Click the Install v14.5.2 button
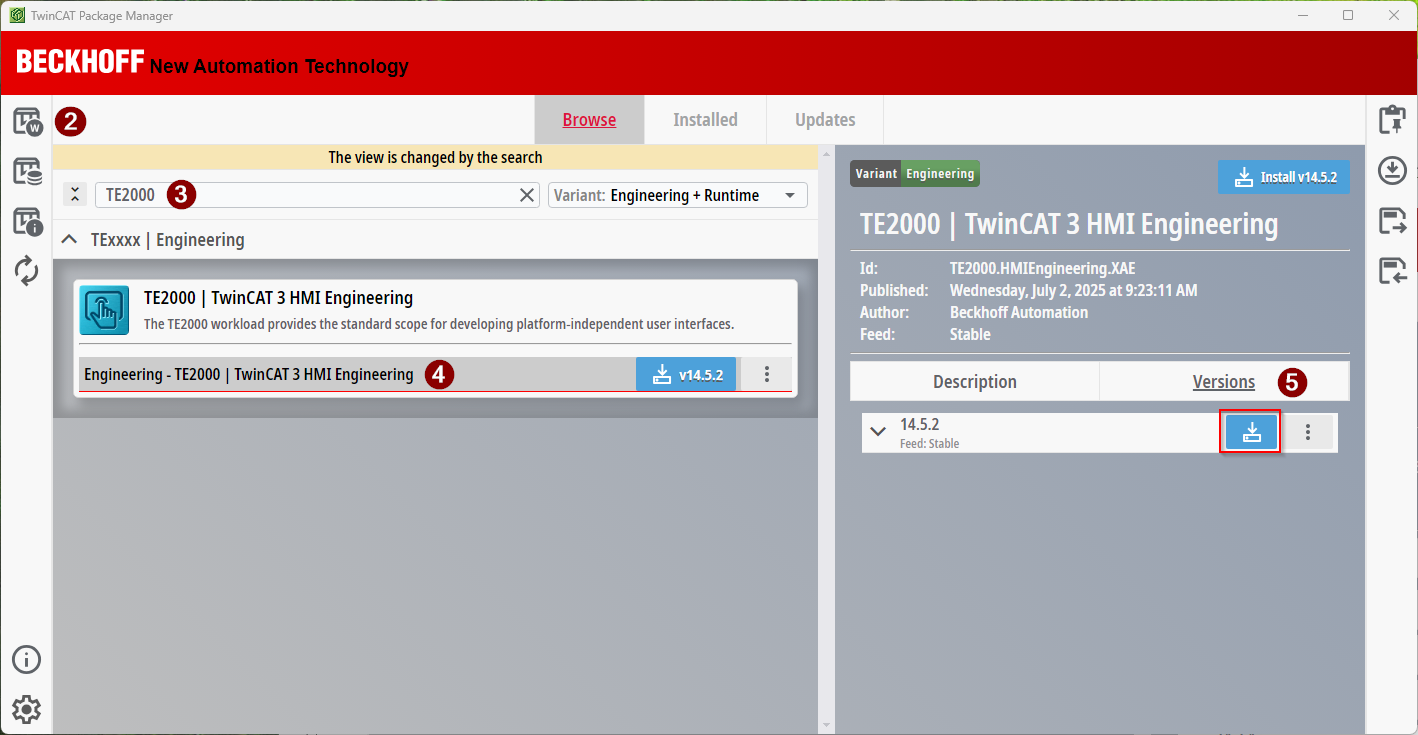 point(1283,177)
